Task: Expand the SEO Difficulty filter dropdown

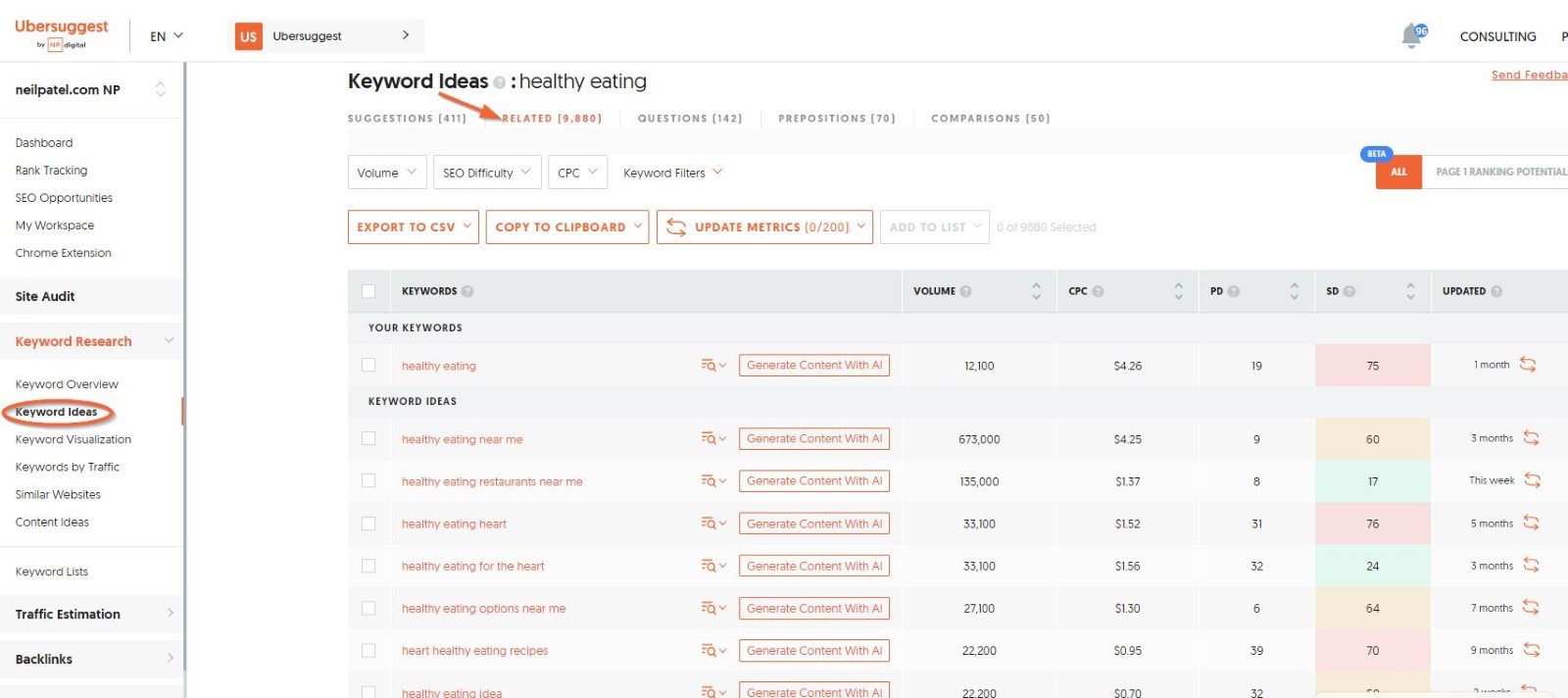Action: pos(486,173)
